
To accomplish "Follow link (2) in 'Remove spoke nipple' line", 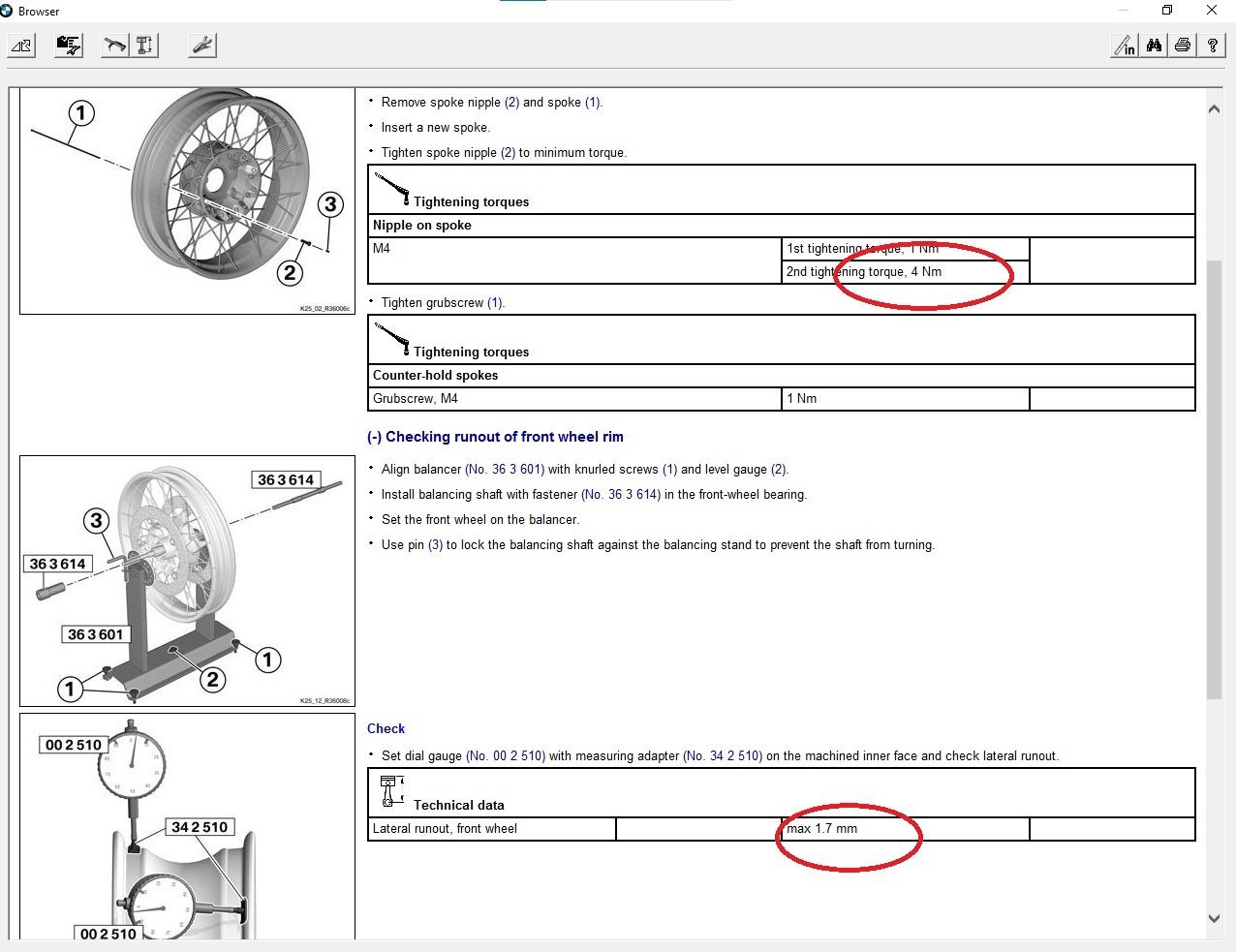I will (x=511, y=103).
